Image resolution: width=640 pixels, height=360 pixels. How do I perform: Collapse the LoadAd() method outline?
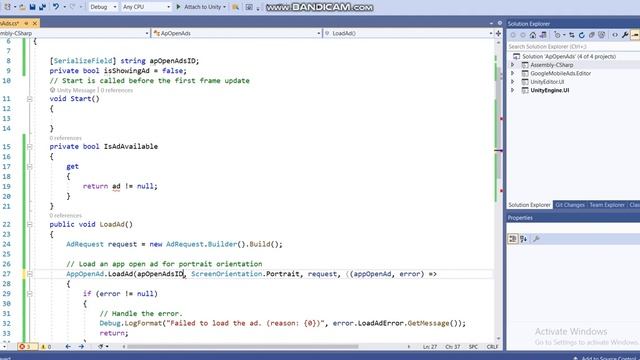pos(29,224)
